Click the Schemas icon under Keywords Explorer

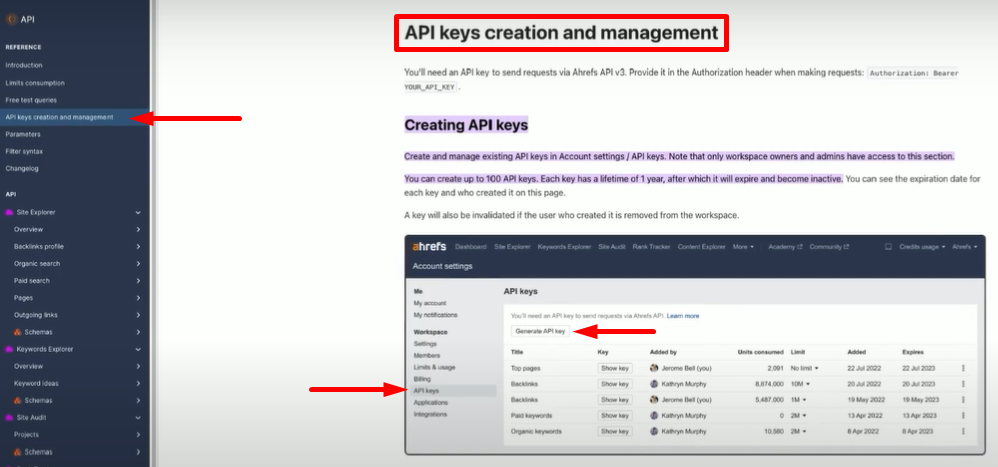pyautogui.click(x=18, y=401)
